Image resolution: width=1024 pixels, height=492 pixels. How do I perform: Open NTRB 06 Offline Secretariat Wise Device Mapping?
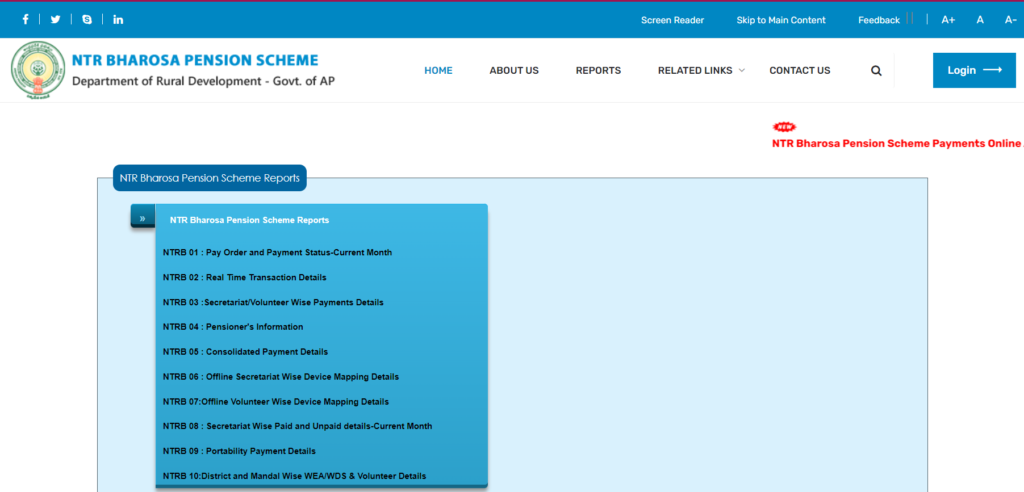[x=281, y=377]
